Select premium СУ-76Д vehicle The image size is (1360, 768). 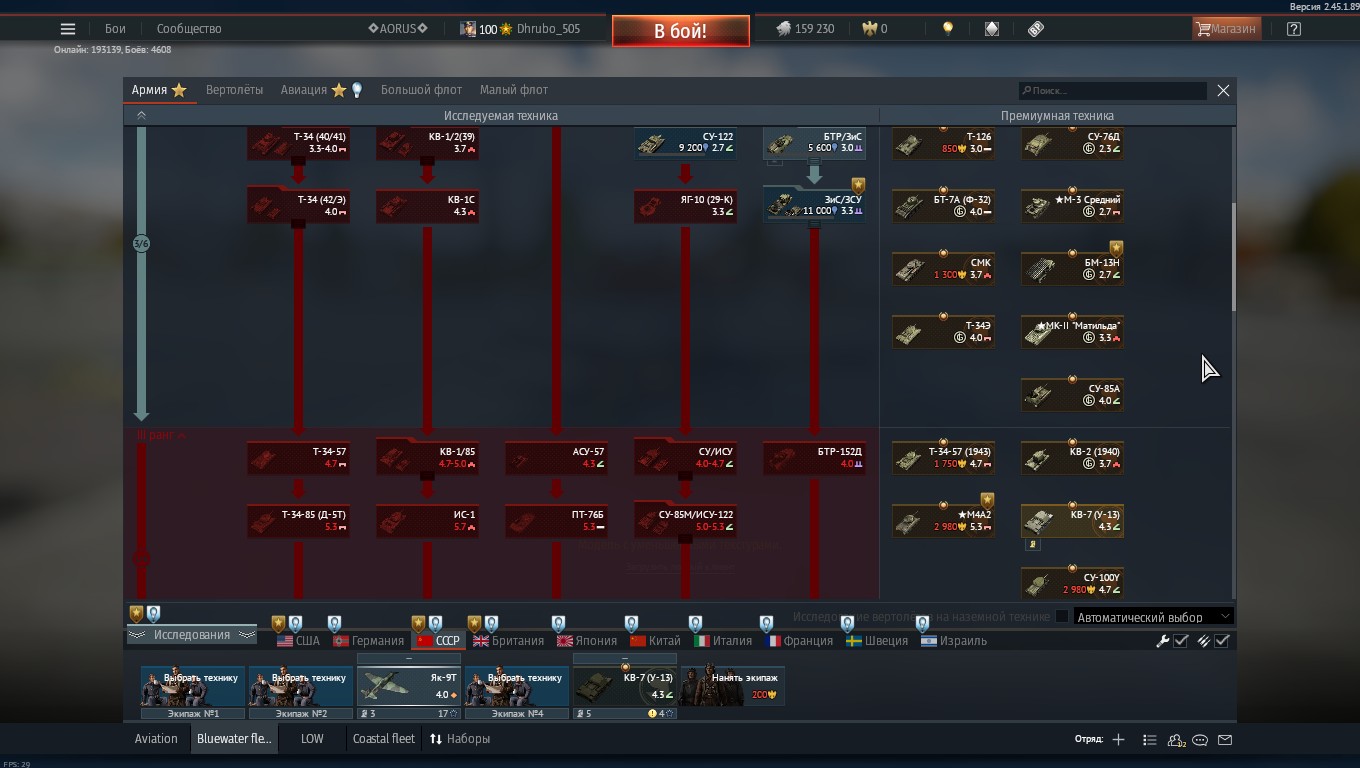tap(1072, 142)
